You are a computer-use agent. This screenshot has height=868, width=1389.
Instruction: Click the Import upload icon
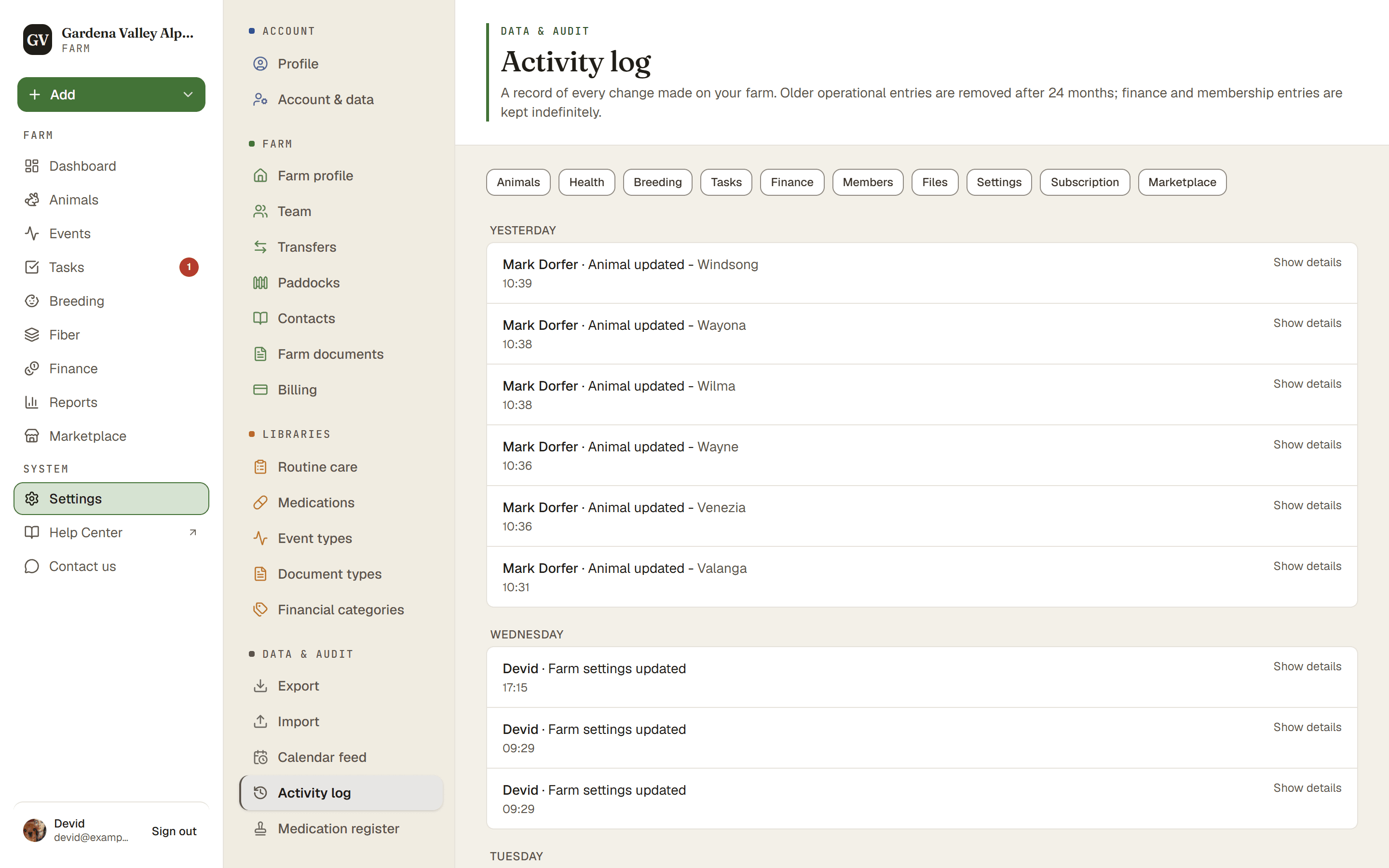260,721
